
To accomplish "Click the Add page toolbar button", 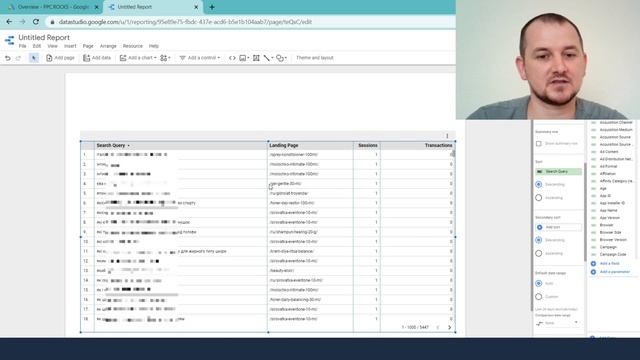I will point(60,58).
